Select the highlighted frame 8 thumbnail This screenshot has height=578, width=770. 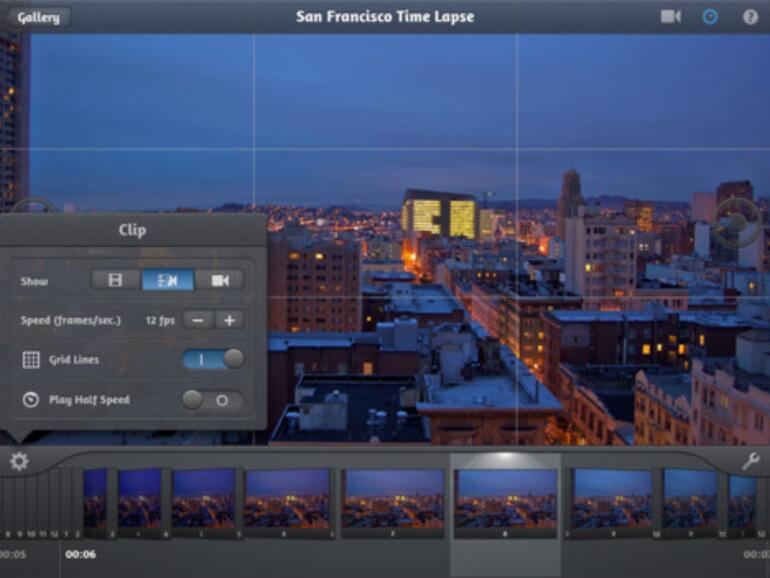pyautogui.click(x=505, y=498)
